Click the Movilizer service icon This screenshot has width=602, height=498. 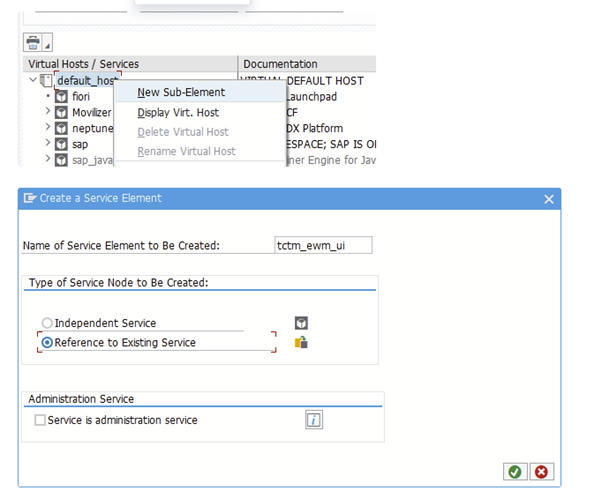(61, 113)
